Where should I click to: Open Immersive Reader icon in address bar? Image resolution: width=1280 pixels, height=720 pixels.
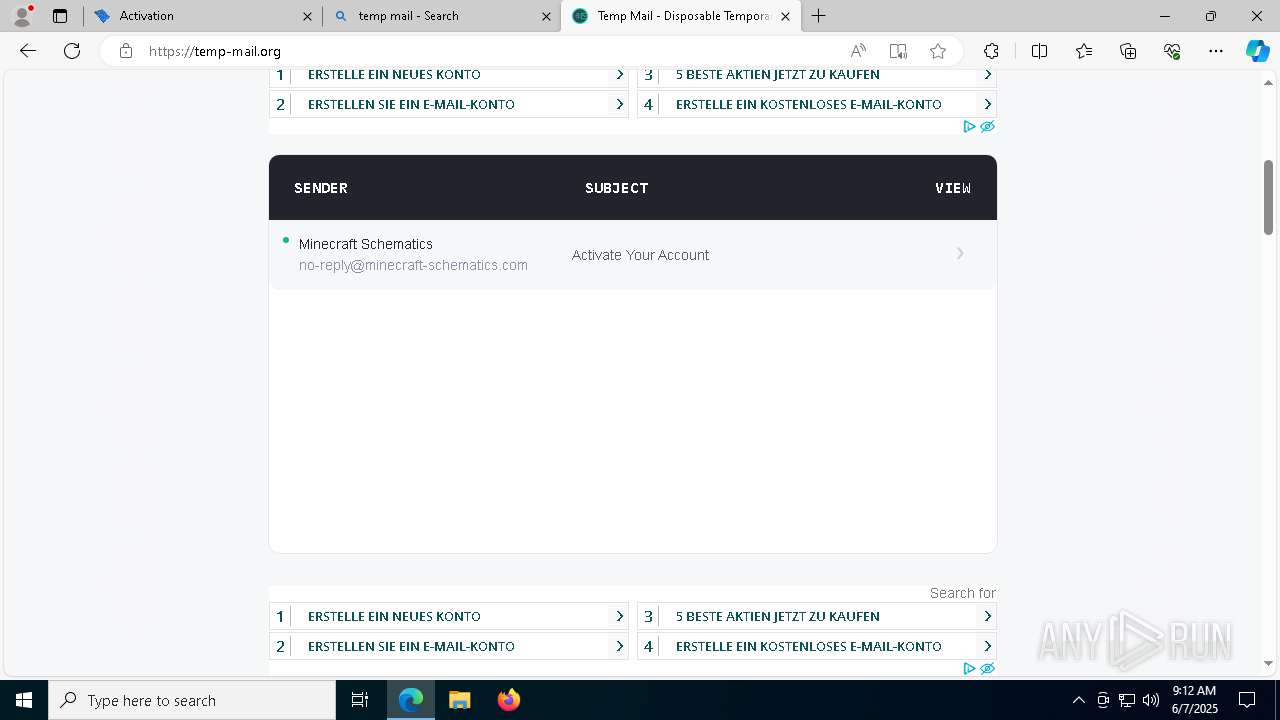click(x=898, y=51)
